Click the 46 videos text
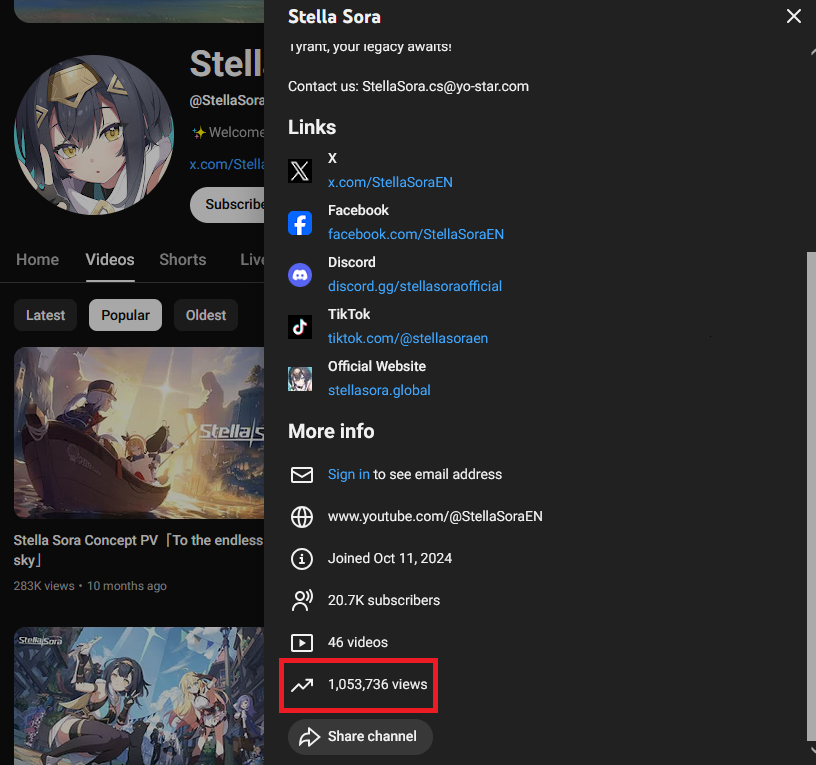Screen dimensions: 816x765 pos(358,643)
